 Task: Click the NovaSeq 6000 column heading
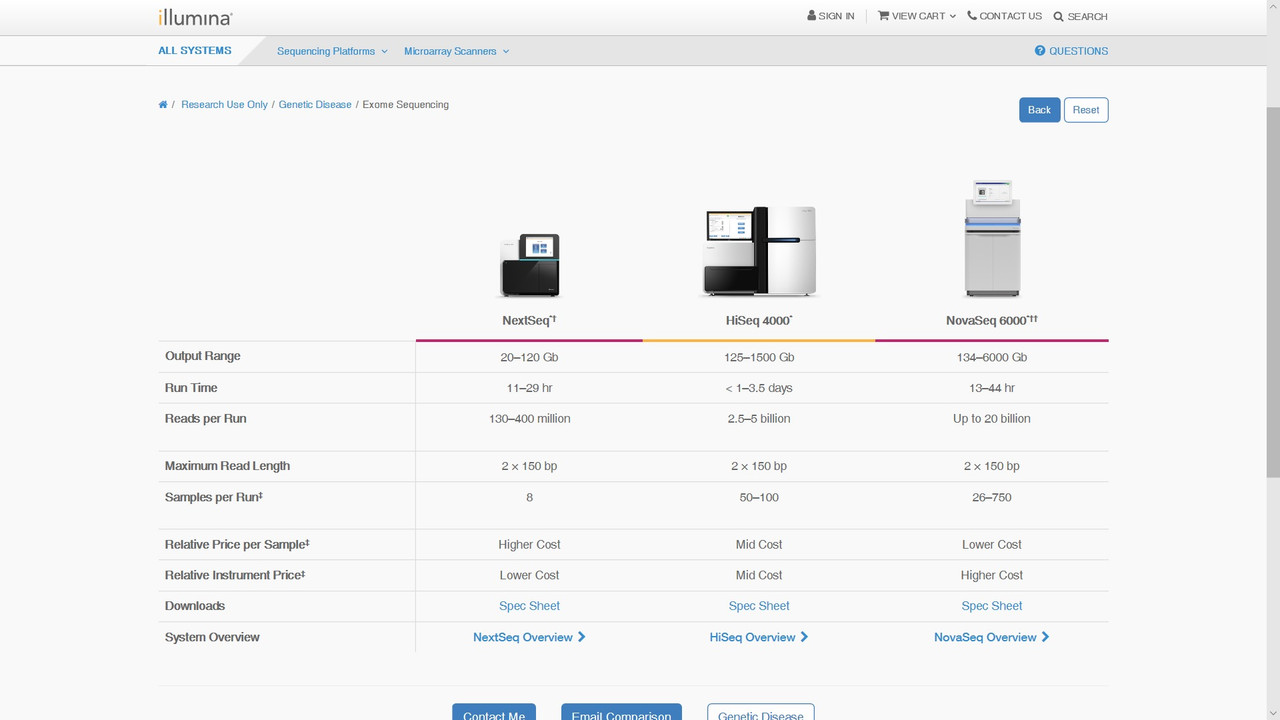992,320
